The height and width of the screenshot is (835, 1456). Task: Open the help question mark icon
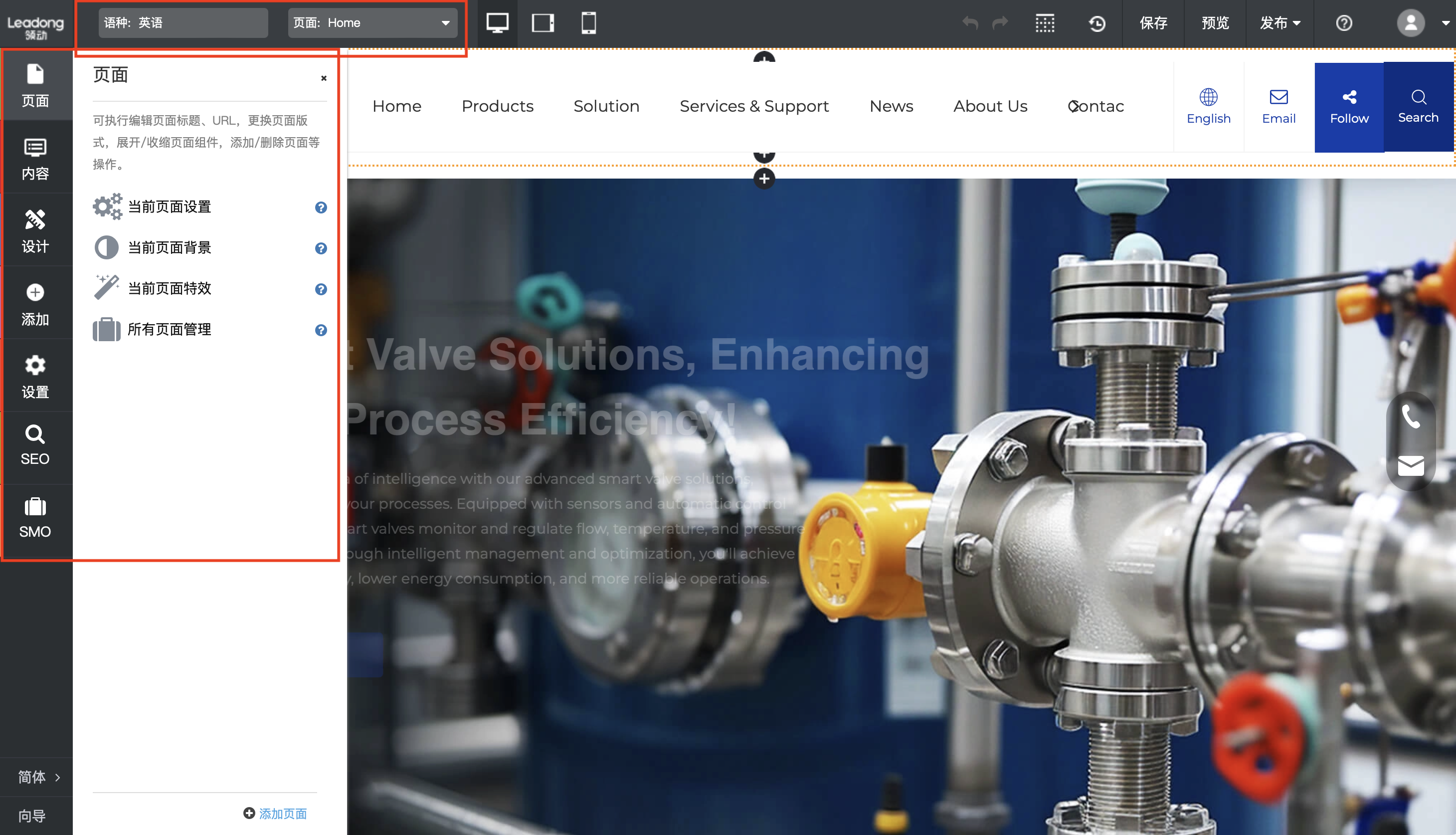(x=1344, y=23)
